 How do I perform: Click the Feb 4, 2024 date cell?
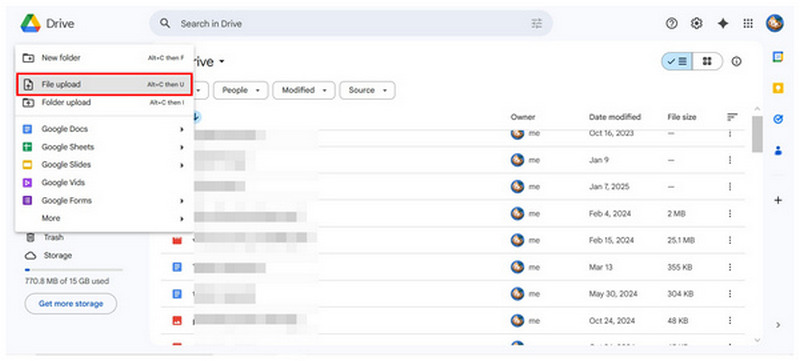[610, 214]
